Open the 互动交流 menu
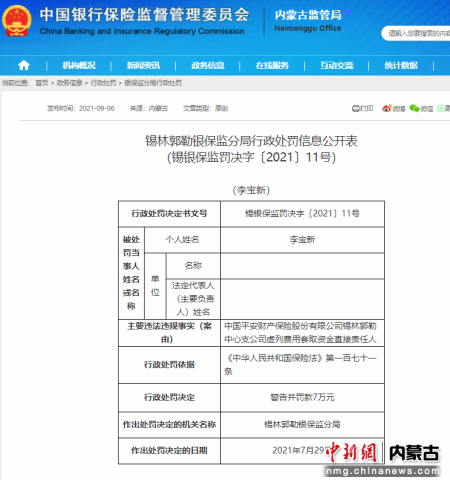The height and width of the screenshot is (480, 450). coord(337,65)
